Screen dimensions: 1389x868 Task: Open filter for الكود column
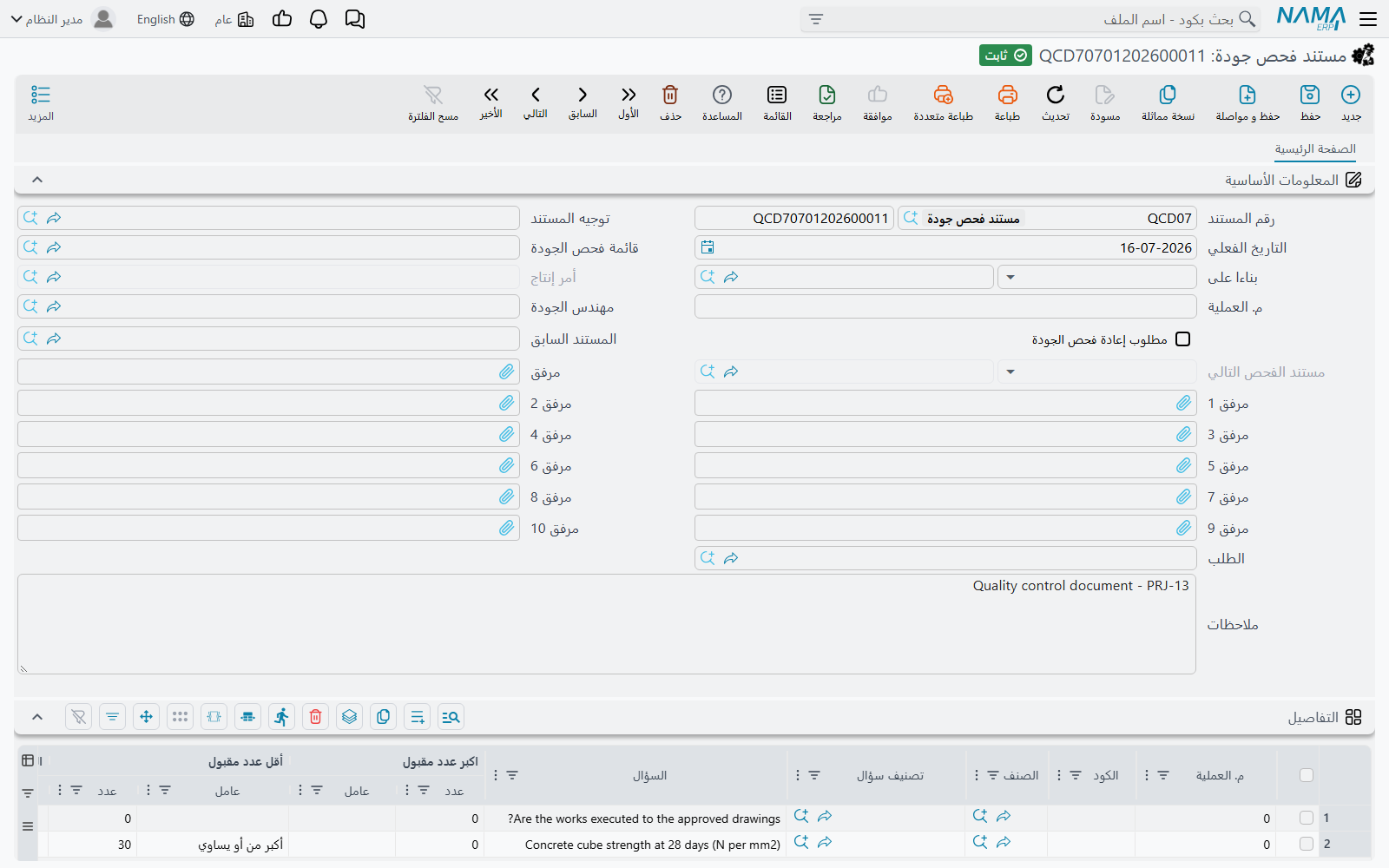pyautogui.click(x=1076, y=775)
